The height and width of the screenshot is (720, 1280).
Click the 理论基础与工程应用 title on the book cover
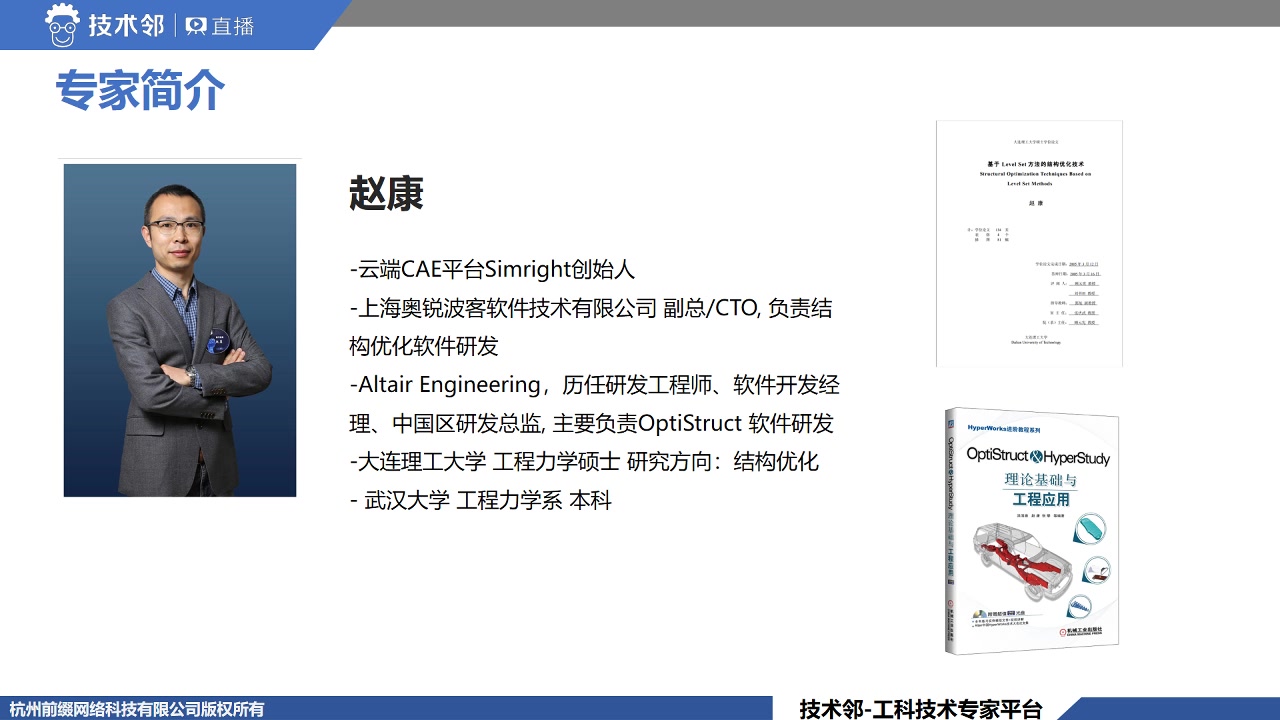click(1043, 488)
